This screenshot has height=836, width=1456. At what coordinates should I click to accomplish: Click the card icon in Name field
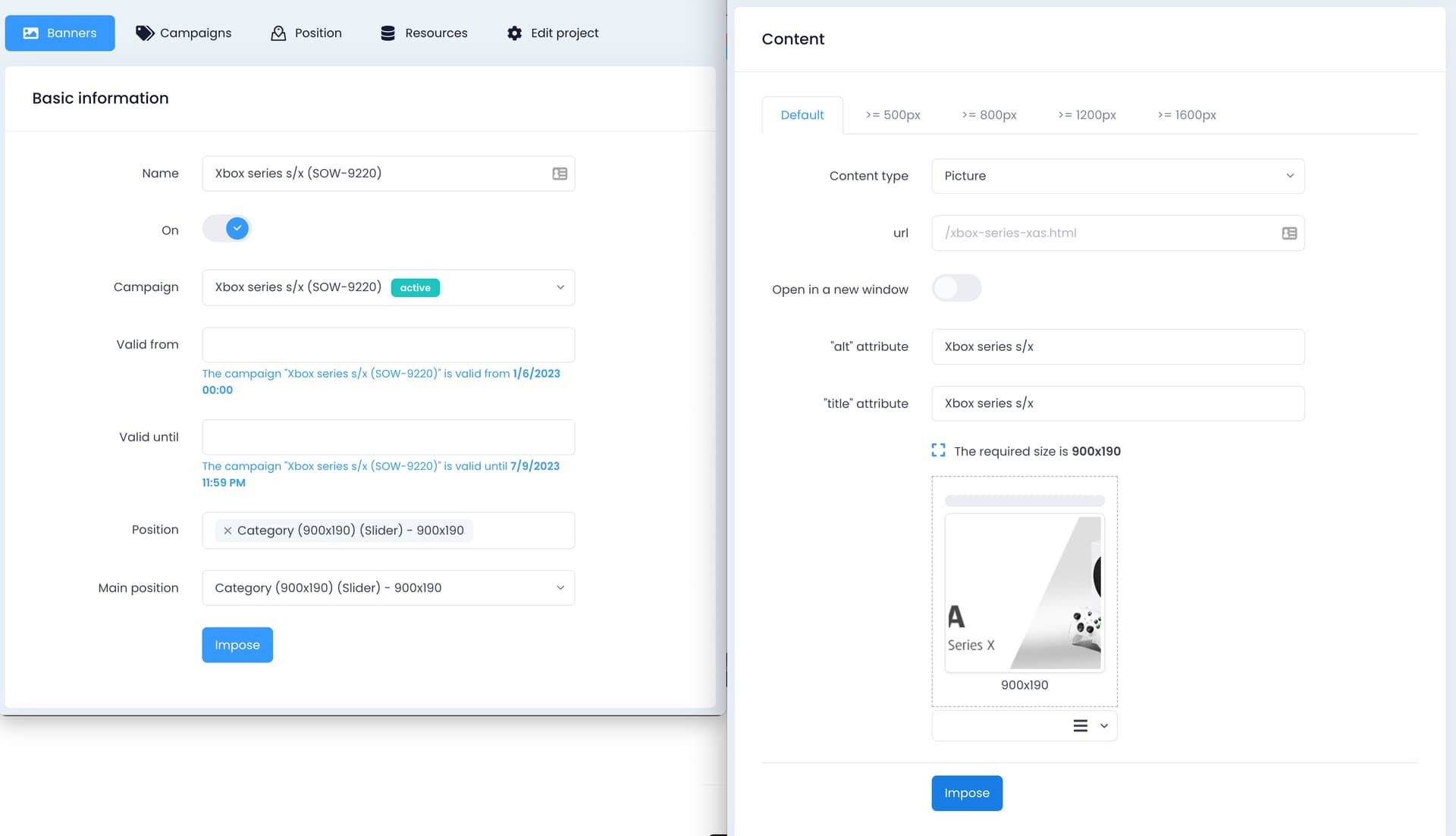(x=560, y=174)
